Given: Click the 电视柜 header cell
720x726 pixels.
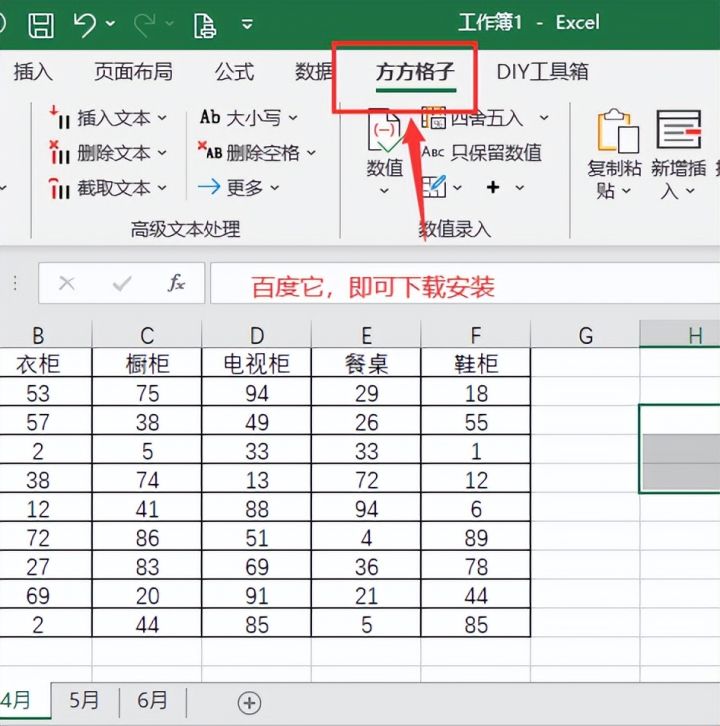Looking at the screenshot, I should pyautogui.click(x=257, y=363).
